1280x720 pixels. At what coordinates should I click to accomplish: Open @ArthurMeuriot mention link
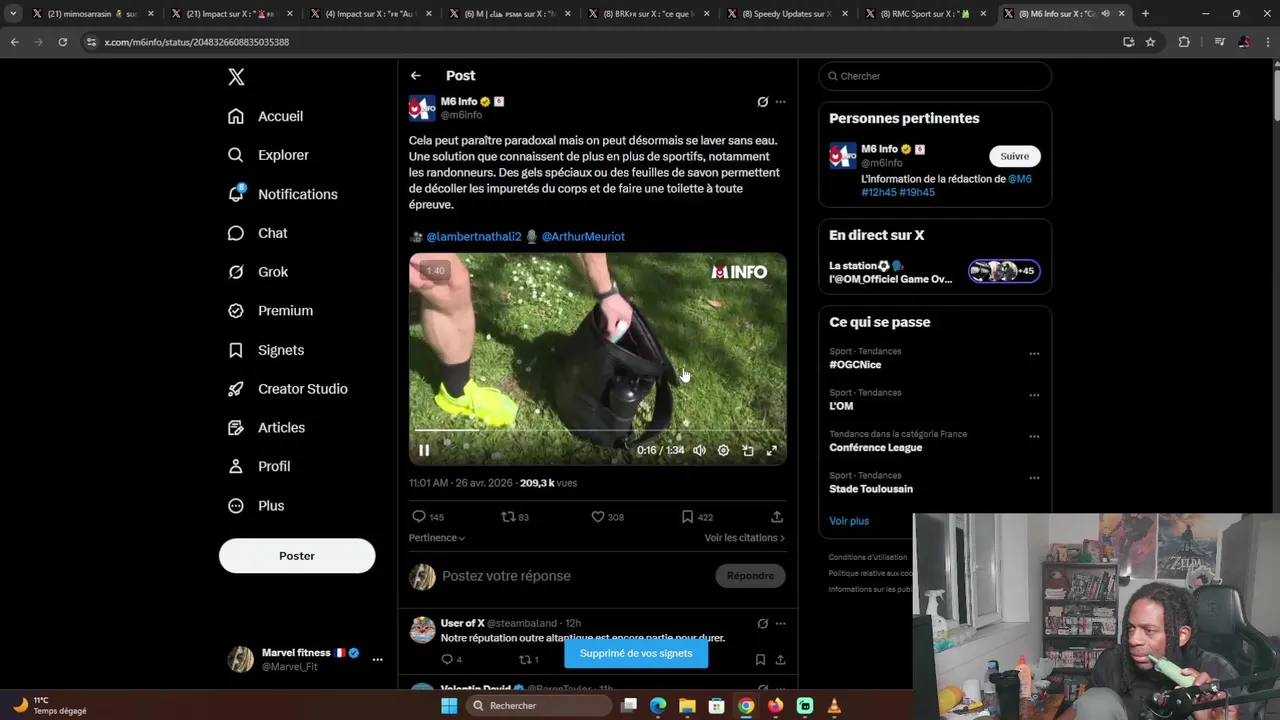point(583,237)
